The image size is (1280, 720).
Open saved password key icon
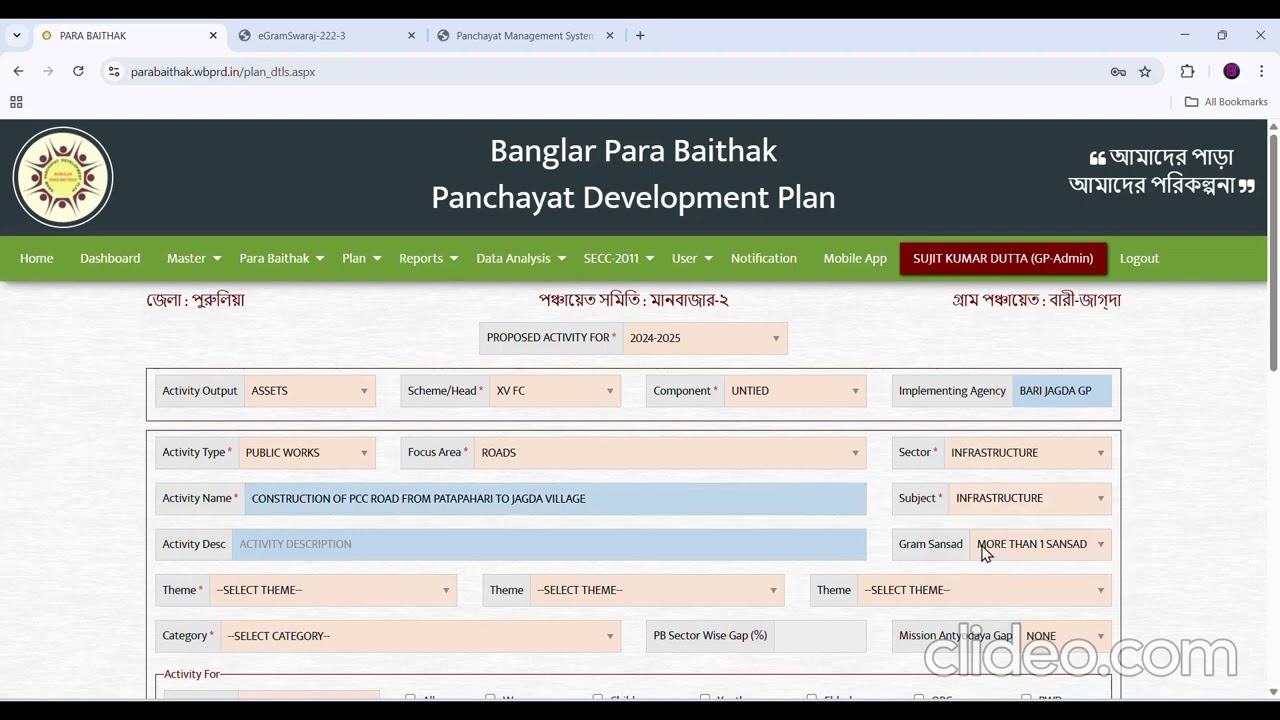coord(1118,72)
